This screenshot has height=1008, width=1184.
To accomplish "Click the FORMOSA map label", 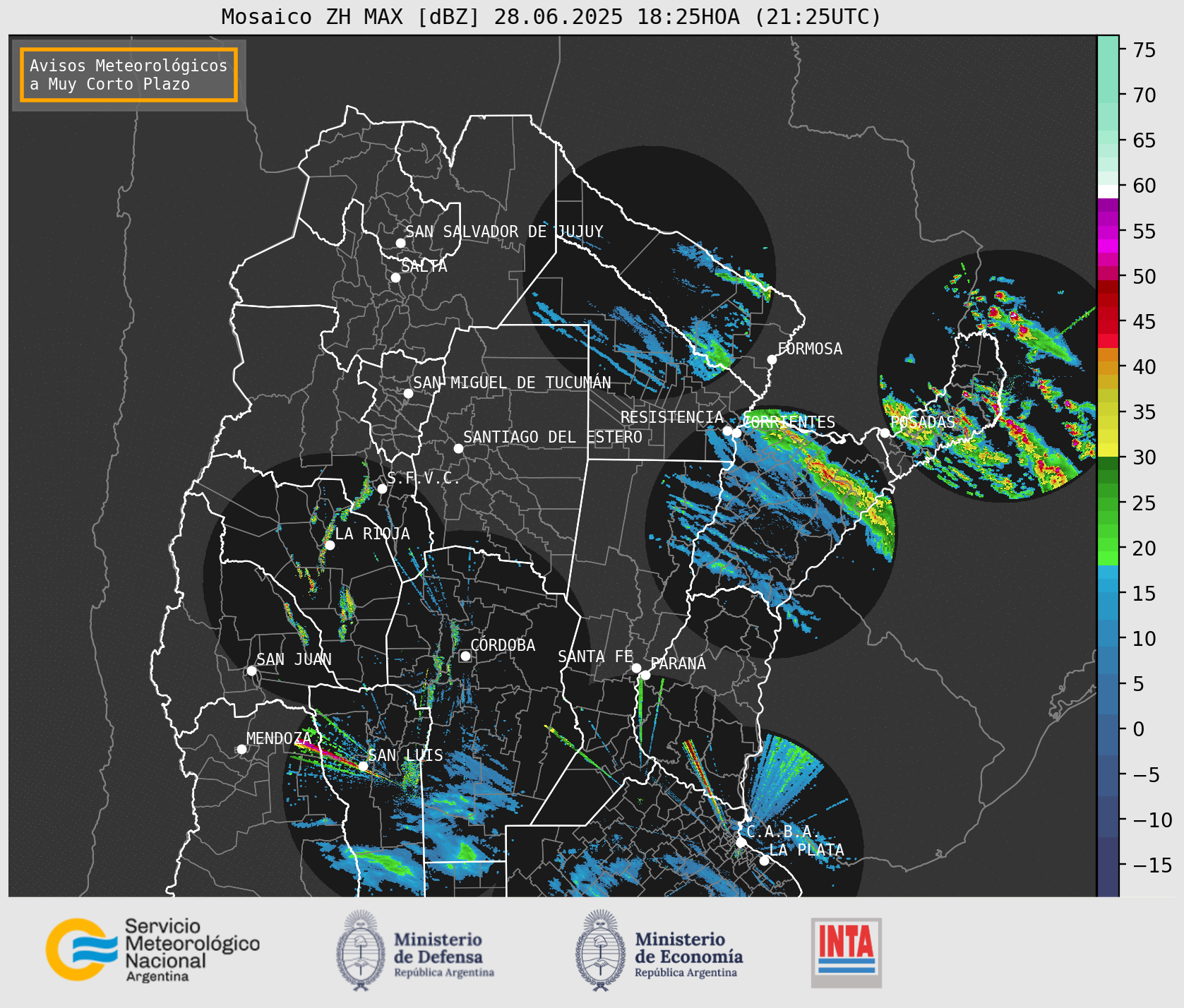I will tap(810, 349).
